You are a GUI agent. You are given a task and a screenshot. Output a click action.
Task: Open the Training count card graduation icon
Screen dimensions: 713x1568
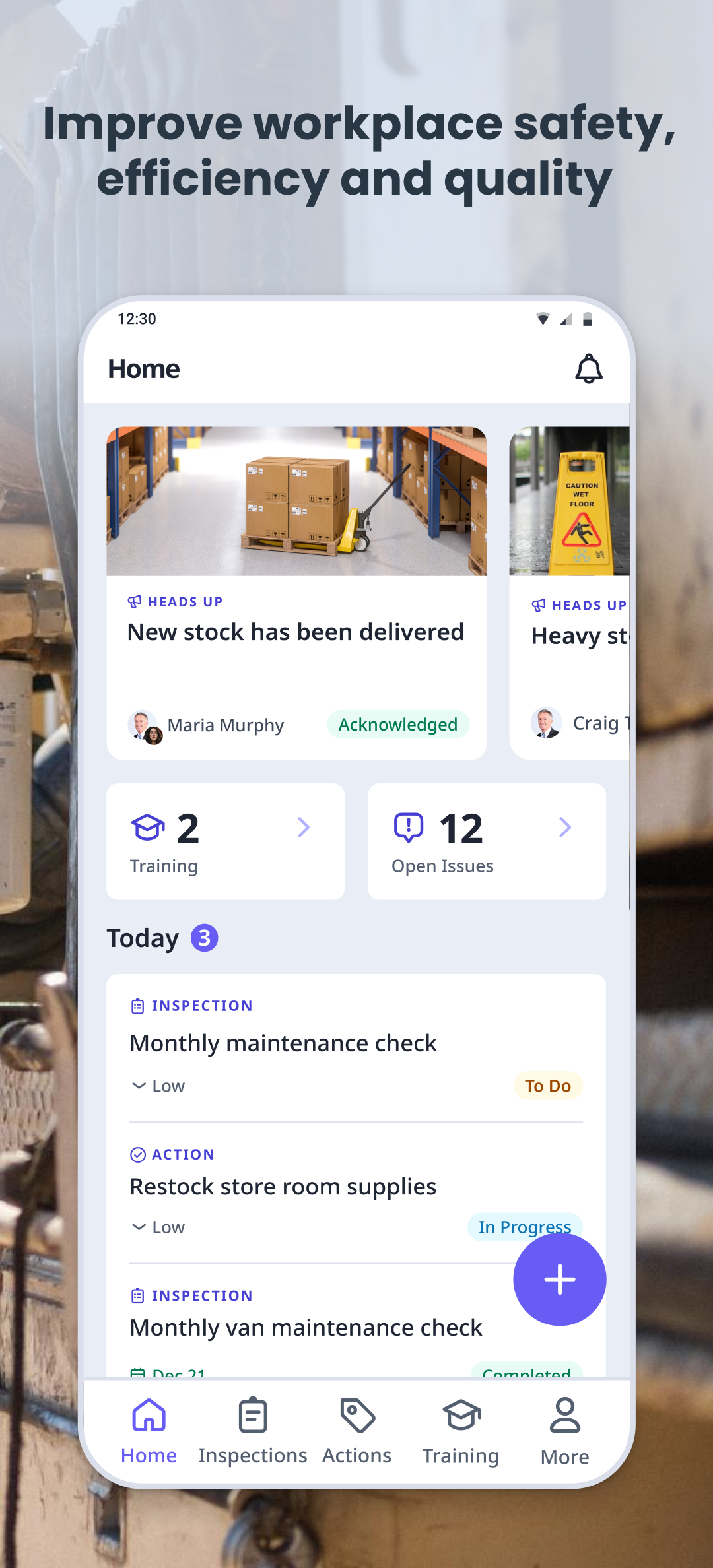click(148, 828)
